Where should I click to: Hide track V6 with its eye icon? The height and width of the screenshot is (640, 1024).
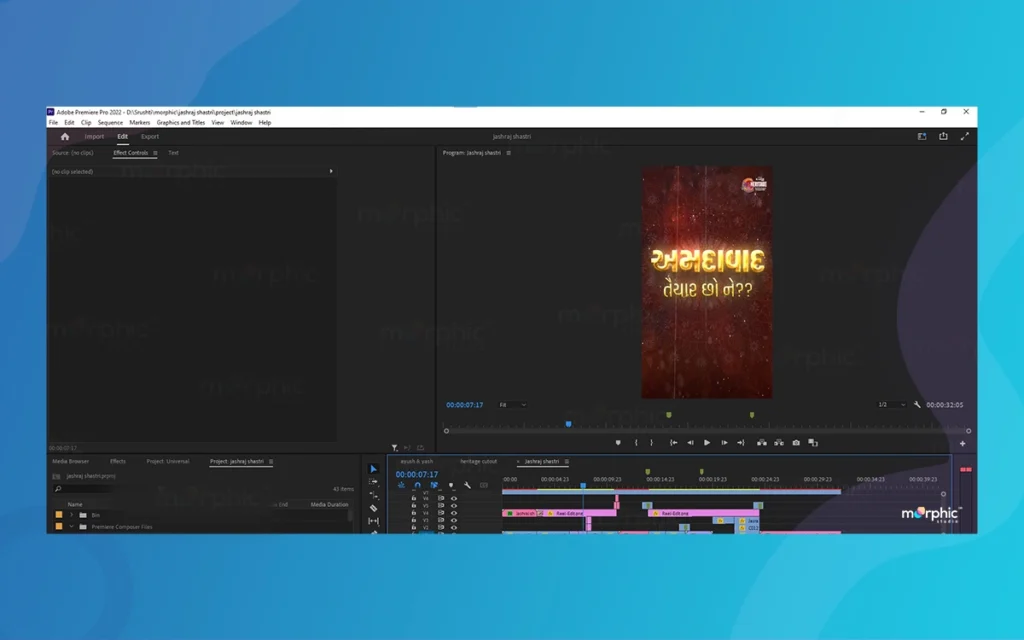[454, 498]
